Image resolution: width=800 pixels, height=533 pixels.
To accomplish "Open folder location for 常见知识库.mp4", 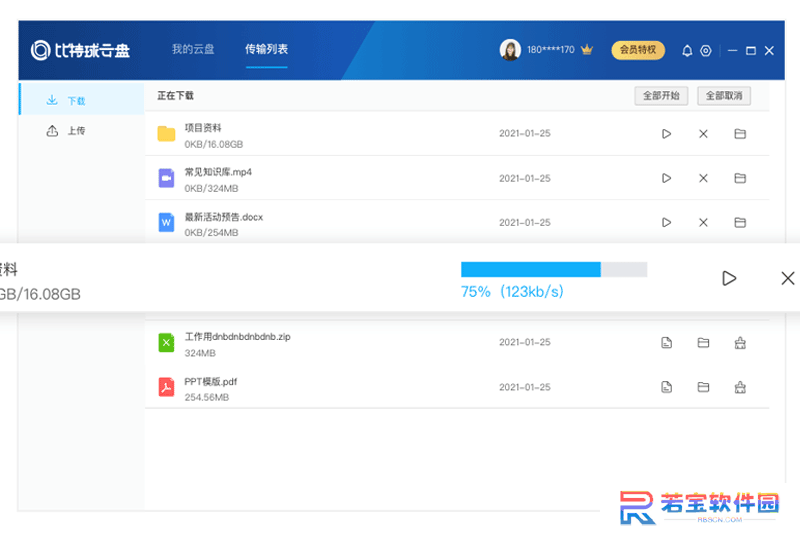I will click(x=740, y=178).
